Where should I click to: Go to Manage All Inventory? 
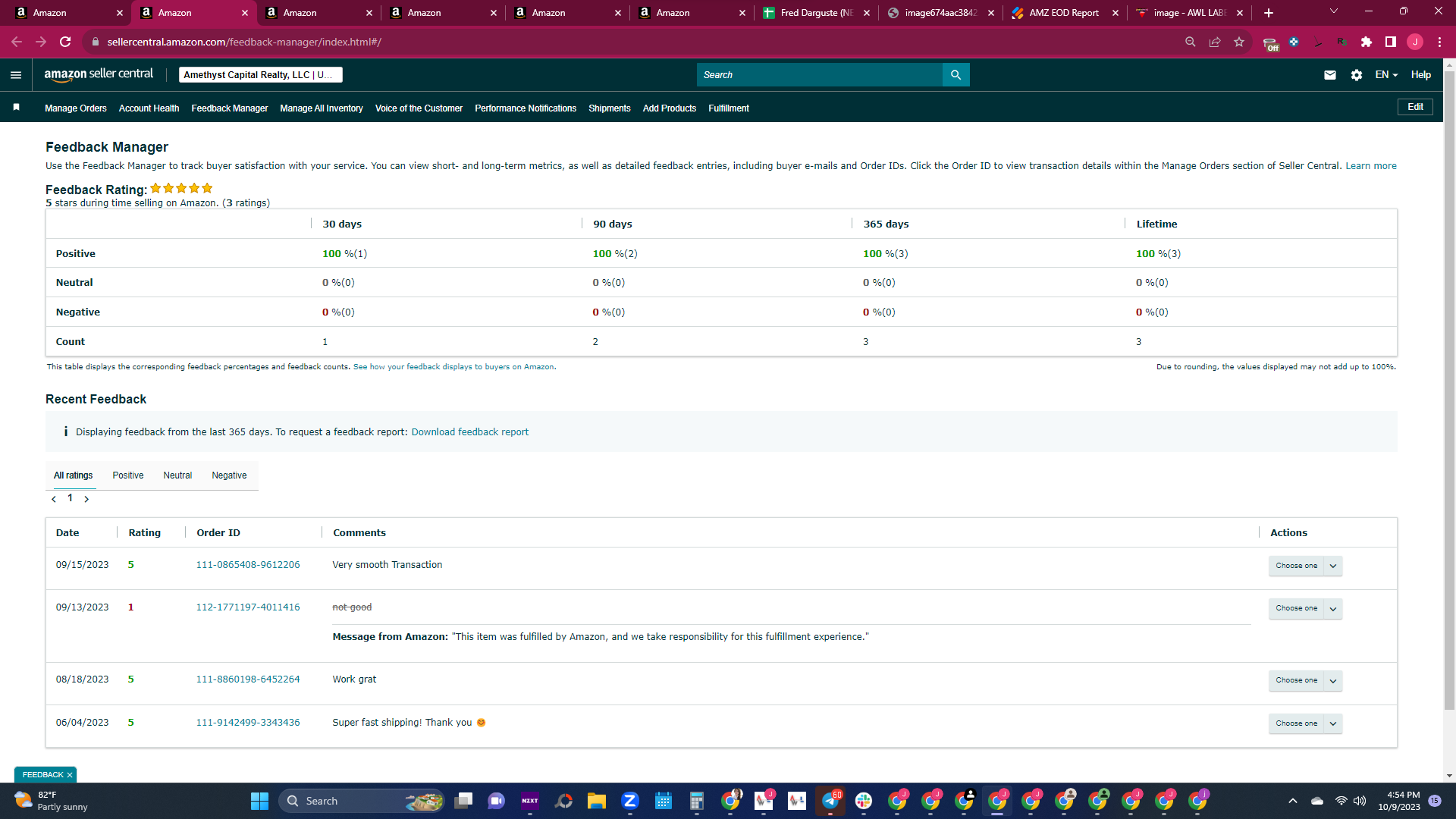322,108
